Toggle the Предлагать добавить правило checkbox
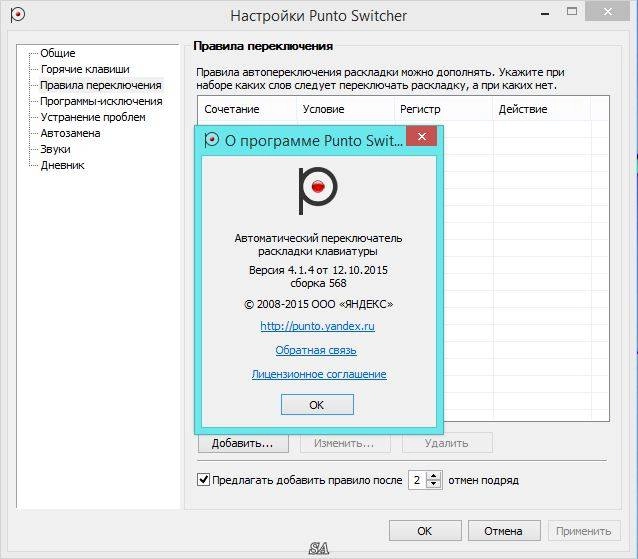Screen dimensions: 638x559 click(203, 480)
